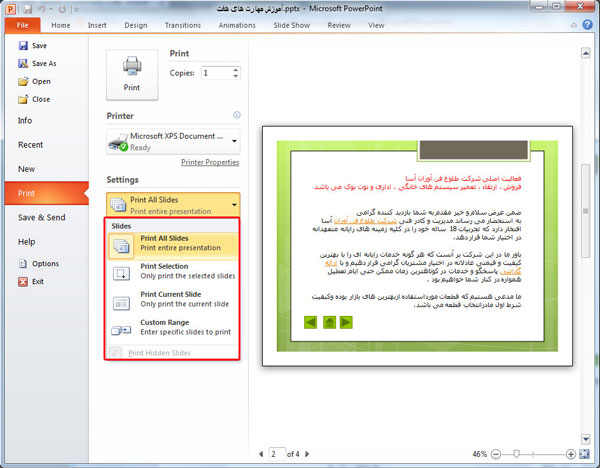The width and height of the screenshot is (600, 468).
Task: Choose the Custom Range option
Action: pyautogui.click(x=172, y=328)
